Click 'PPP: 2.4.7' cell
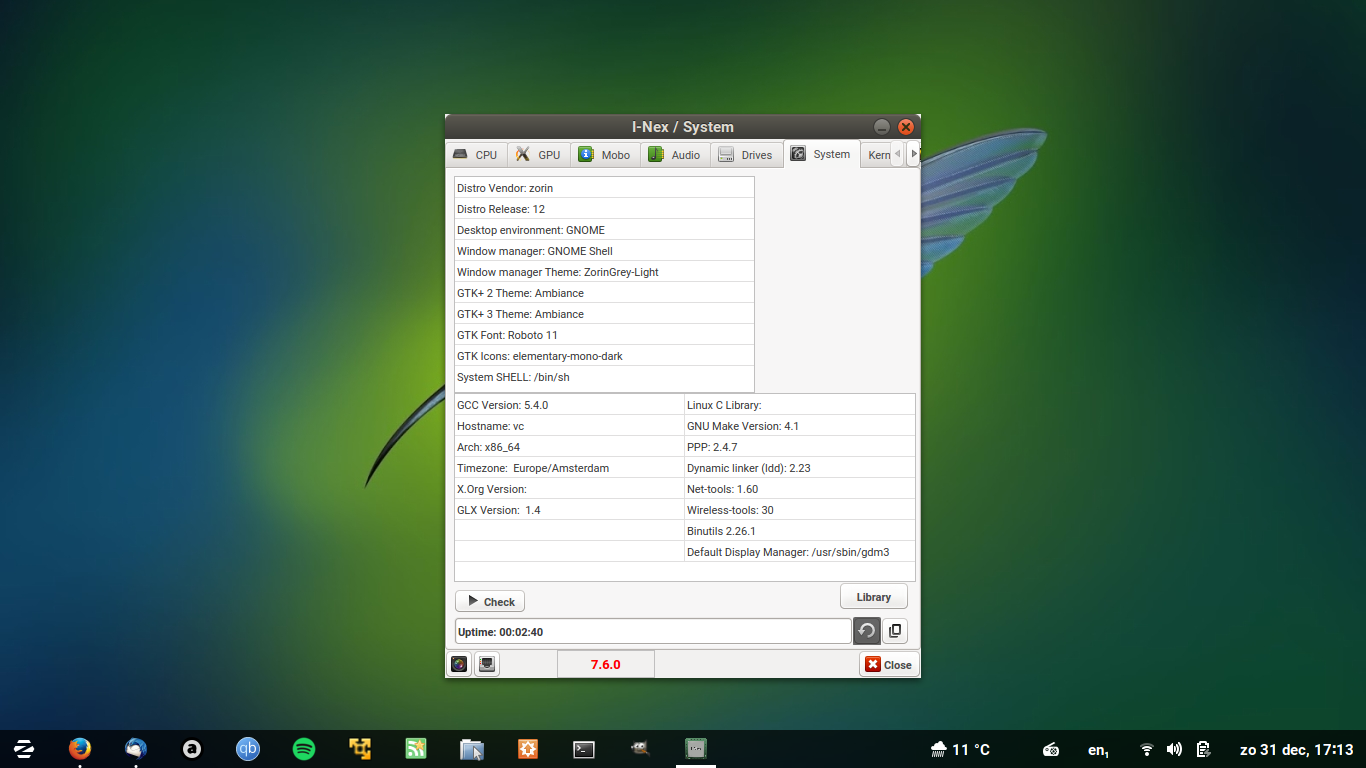 [799, 446]
